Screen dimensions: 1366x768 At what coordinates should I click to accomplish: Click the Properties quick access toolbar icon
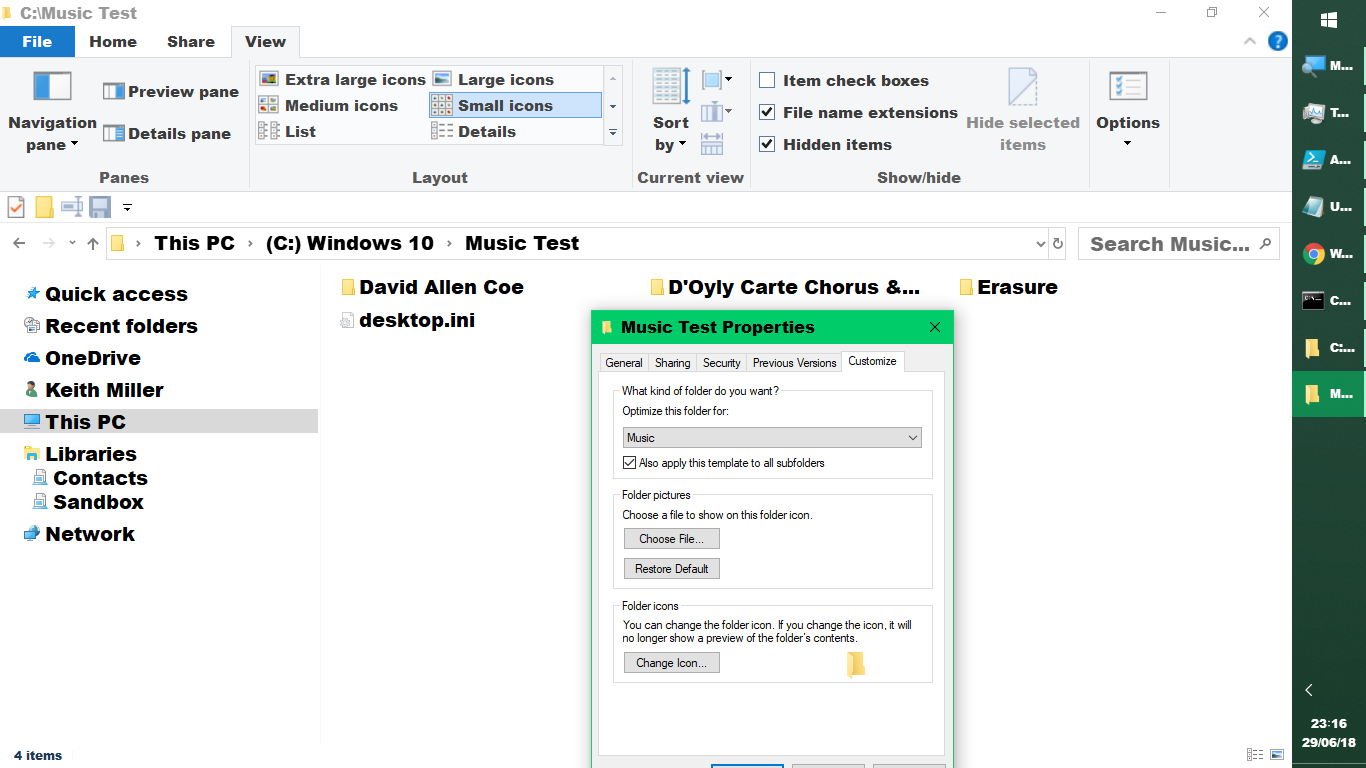(16, 207)
